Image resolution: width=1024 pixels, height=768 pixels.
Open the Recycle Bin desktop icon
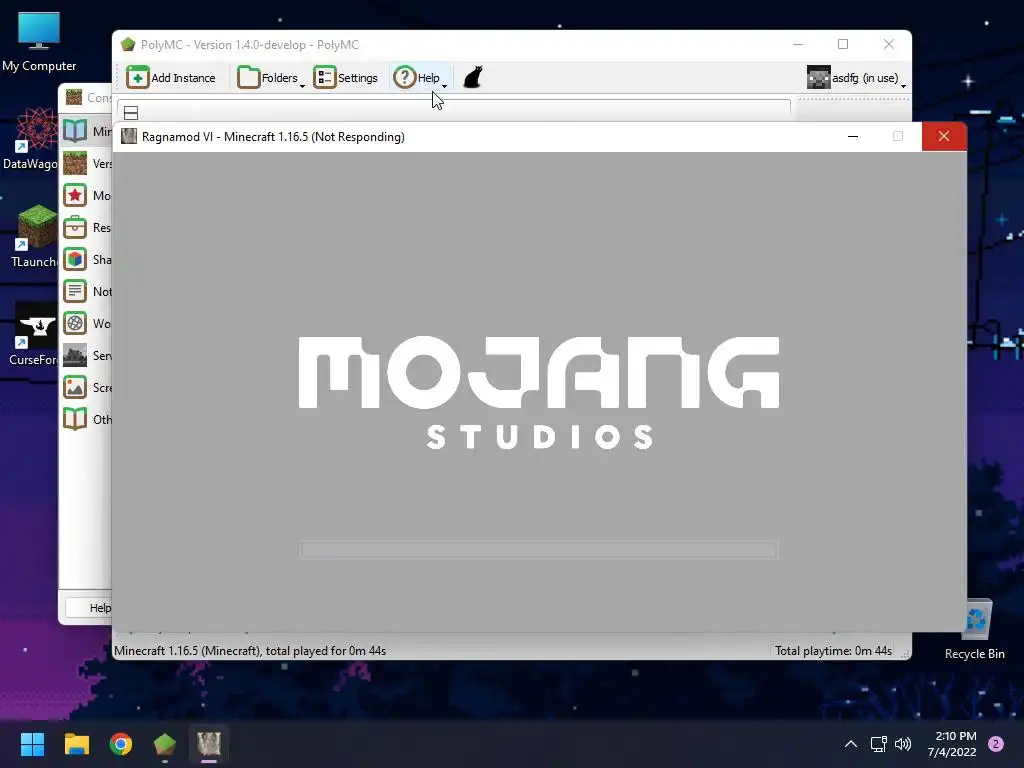975,630
